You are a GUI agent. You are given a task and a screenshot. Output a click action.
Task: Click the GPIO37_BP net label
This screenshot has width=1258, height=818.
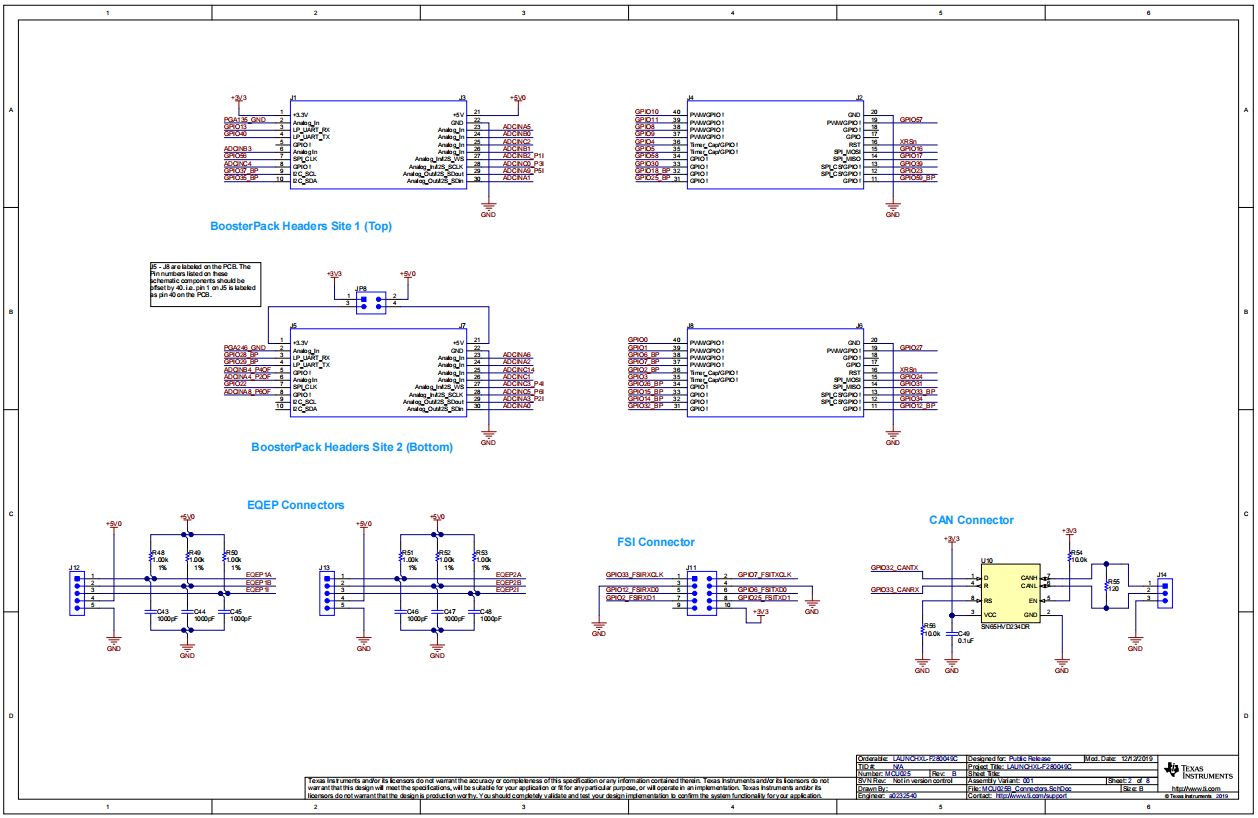pos(240,170)
